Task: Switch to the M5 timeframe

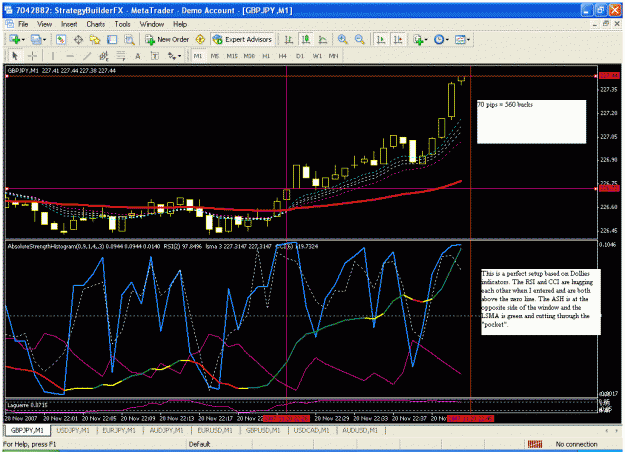Action: [215, 56]
